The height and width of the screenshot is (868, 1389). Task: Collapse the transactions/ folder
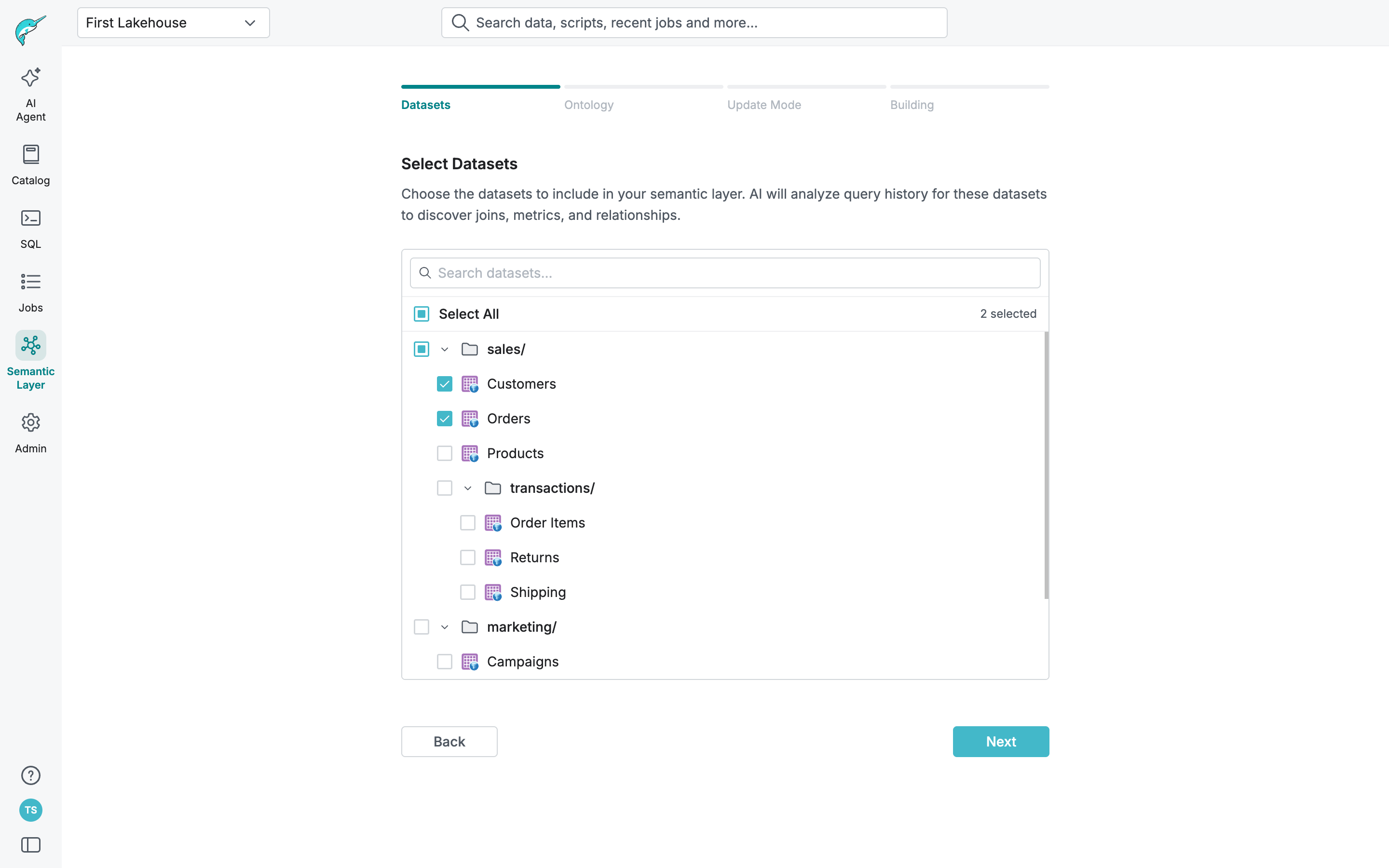coord(467,488)
